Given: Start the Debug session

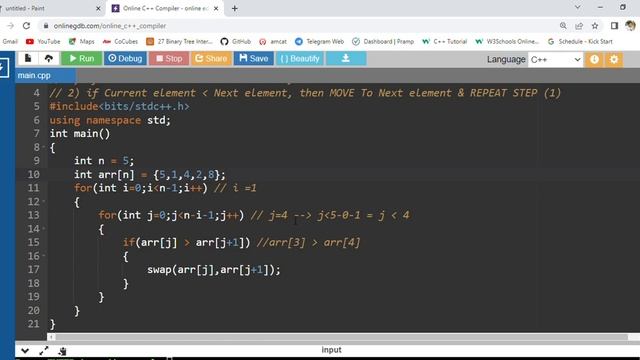Looking at the screenshot, I should pos(125,59).
